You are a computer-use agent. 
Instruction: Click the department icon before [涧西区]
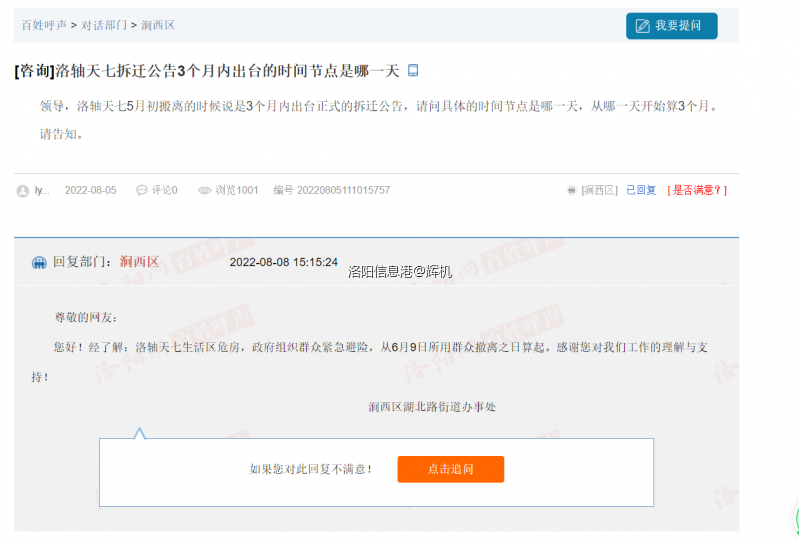point(571,190)
